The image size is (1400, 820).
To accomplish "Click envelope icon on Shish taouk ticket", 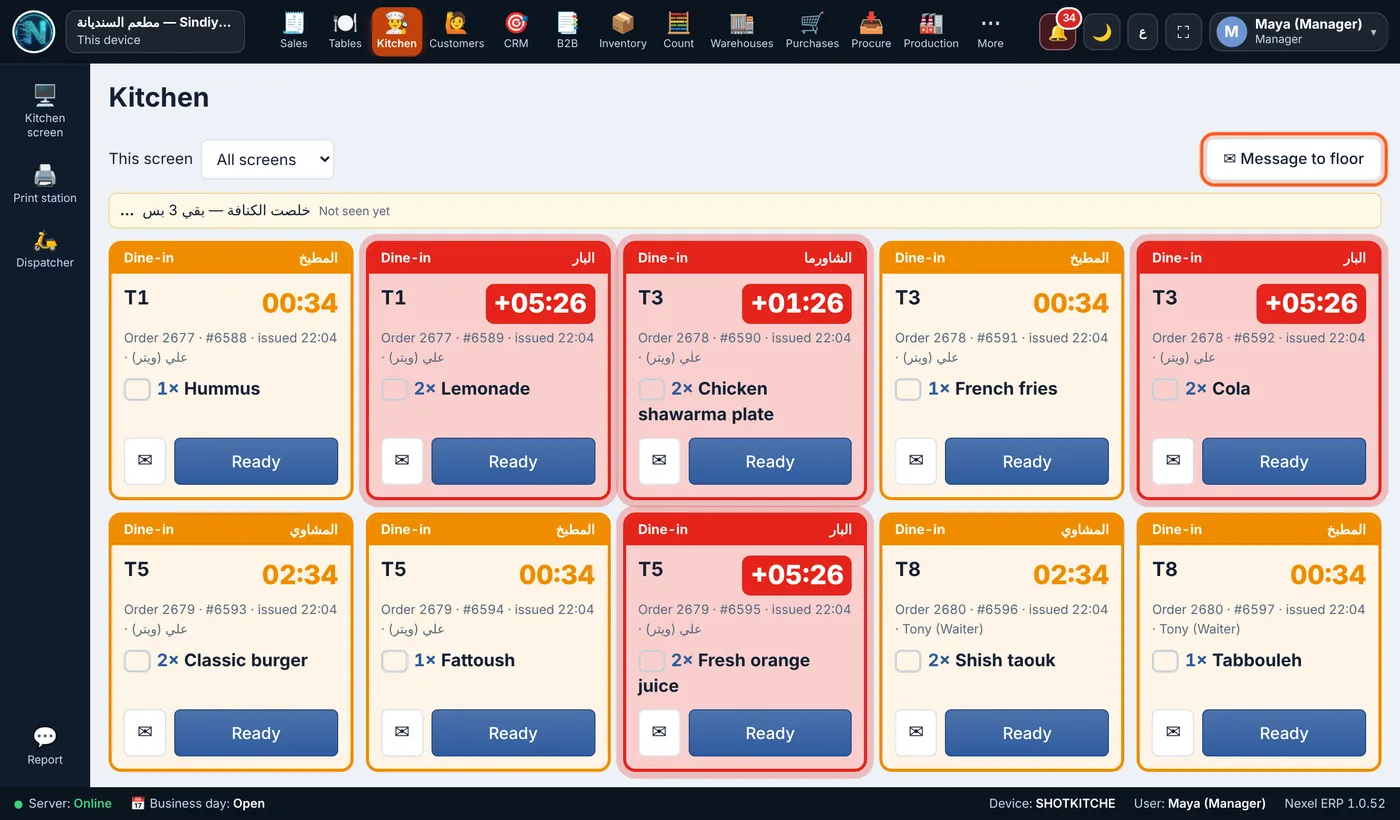I will coord(916,733).
